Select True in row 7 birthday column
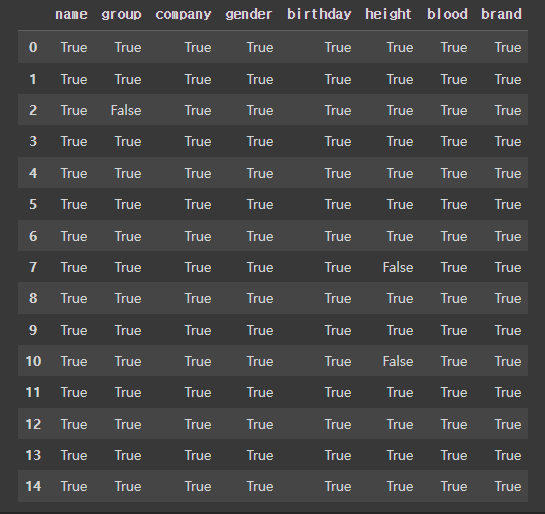545x514 pixels. pos(338,268)
